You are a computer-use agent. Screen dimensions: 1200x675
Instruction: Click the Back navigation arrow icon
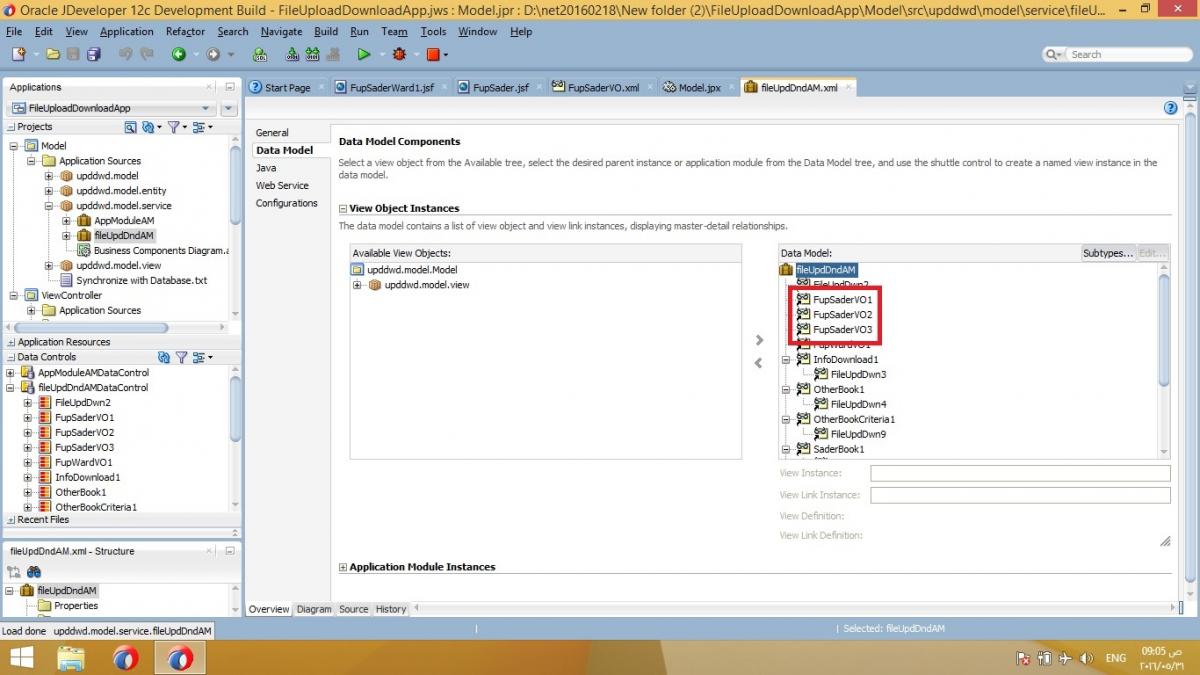(179, 54)
